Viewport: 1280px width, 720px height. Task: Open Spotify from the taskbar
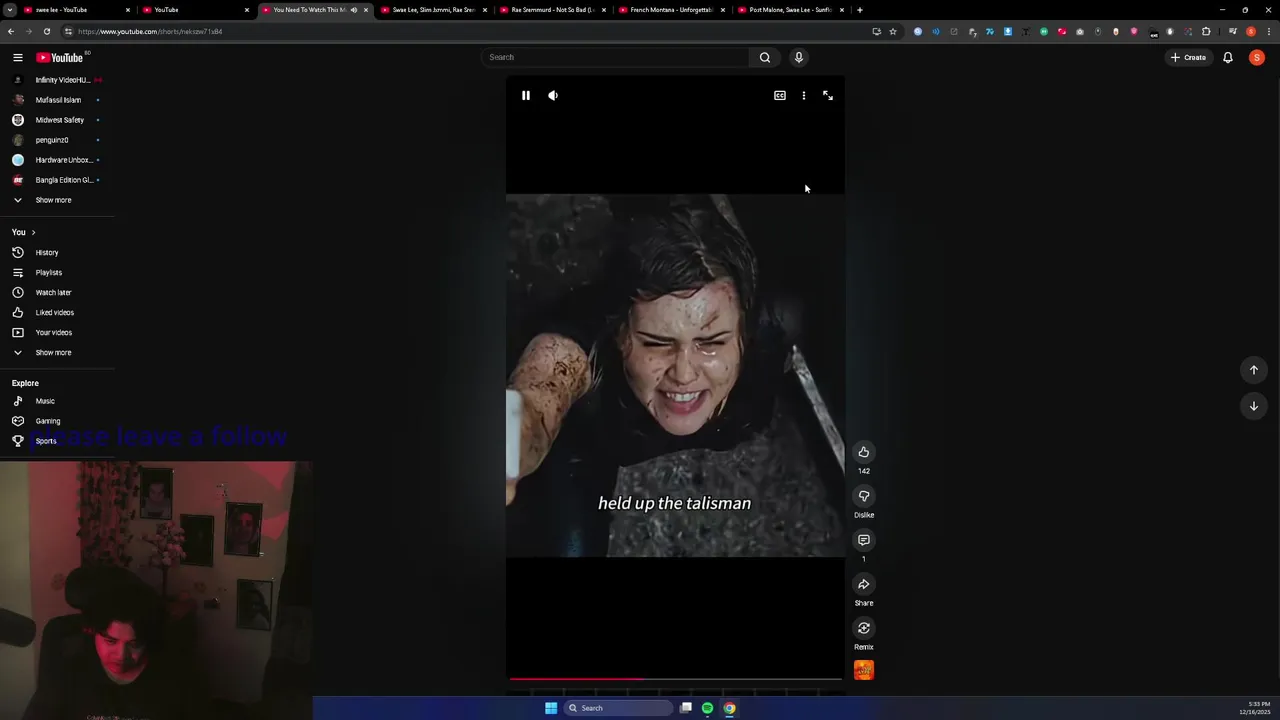pos(708,708)
